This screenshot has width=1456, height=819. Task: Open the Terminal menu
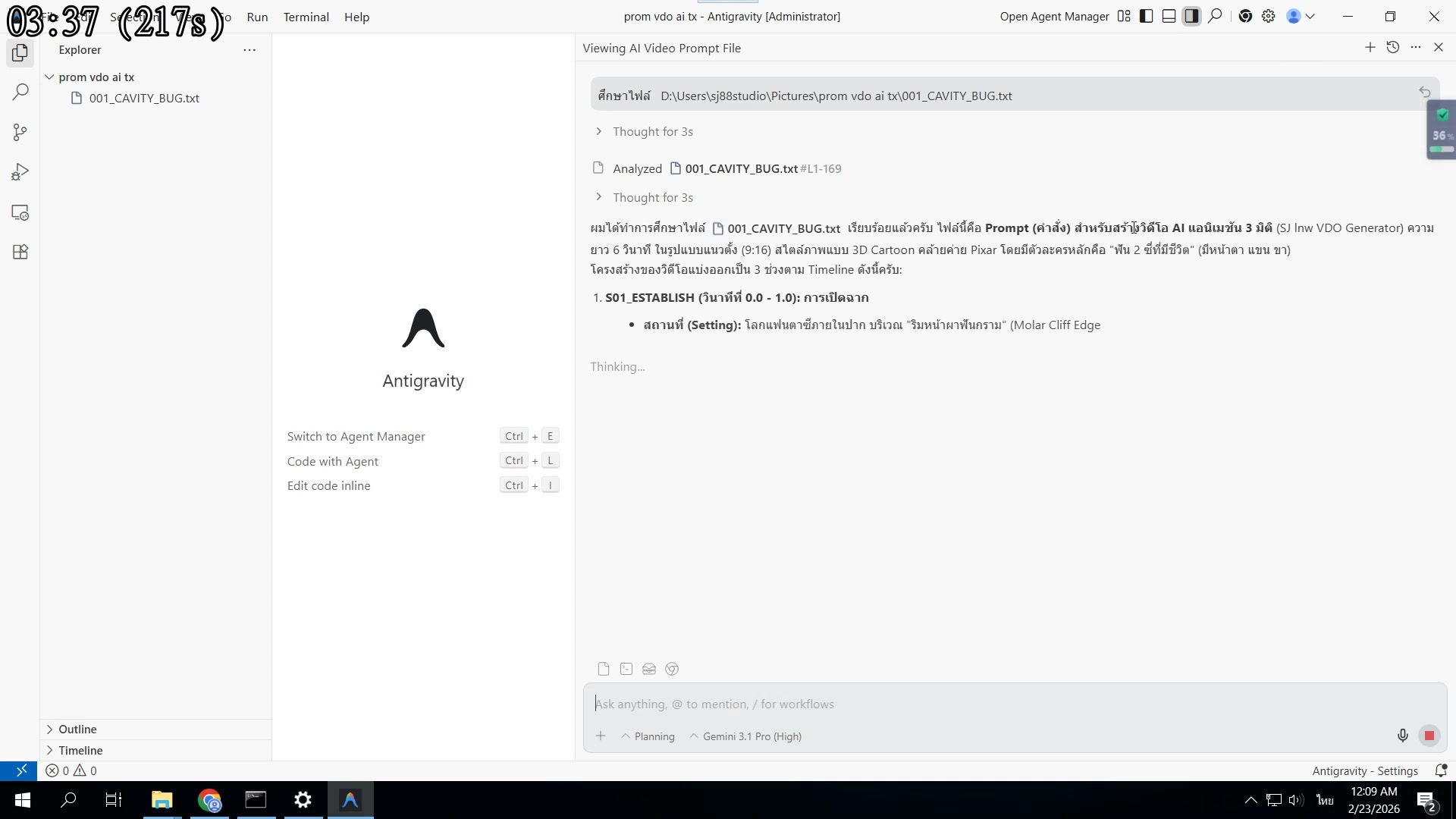[306, 17]
